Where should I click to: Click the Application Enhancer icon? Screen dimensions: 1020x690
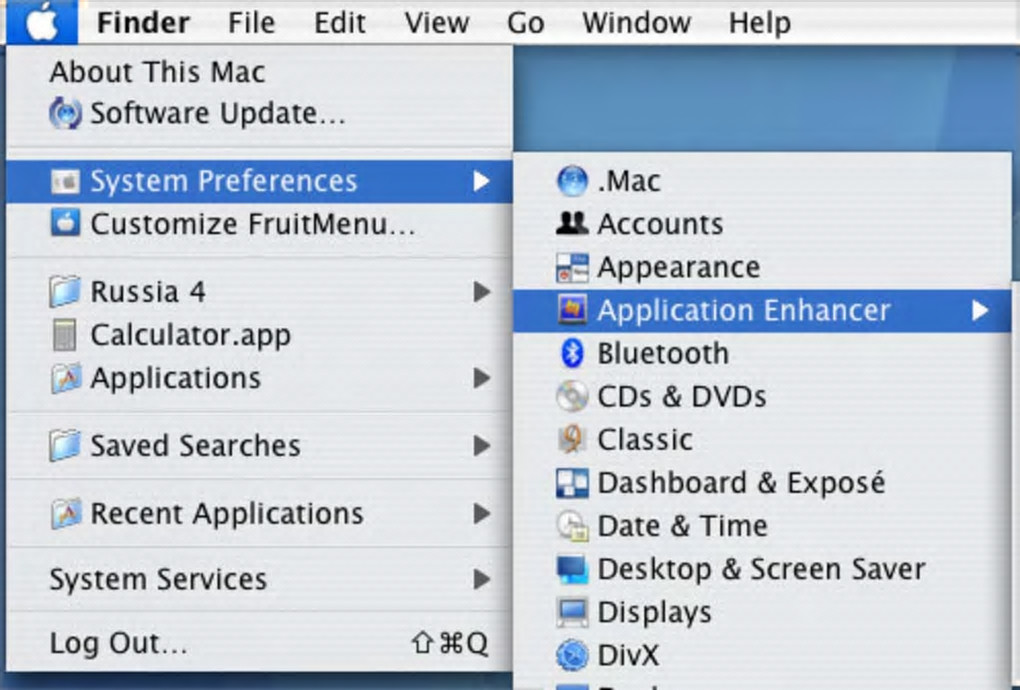coord(572,310)
